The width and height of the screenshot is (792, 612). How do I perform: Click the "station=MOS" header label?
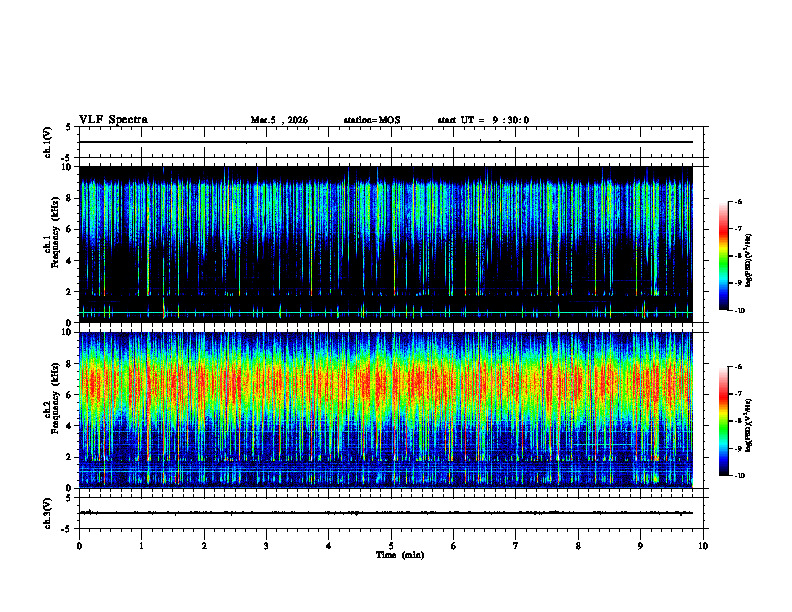(372, 120)
